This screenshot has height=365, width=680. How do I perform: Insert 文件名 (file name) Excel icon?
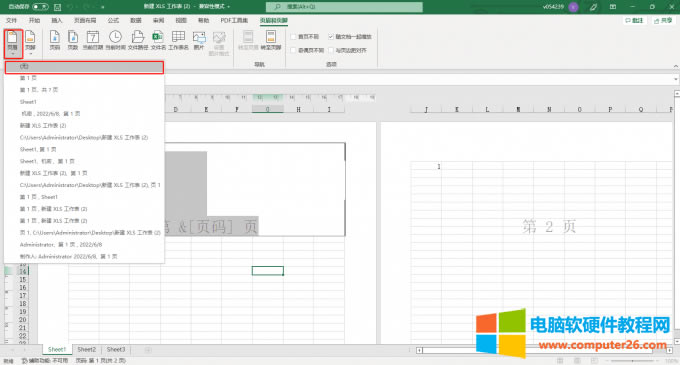[158, 40]
